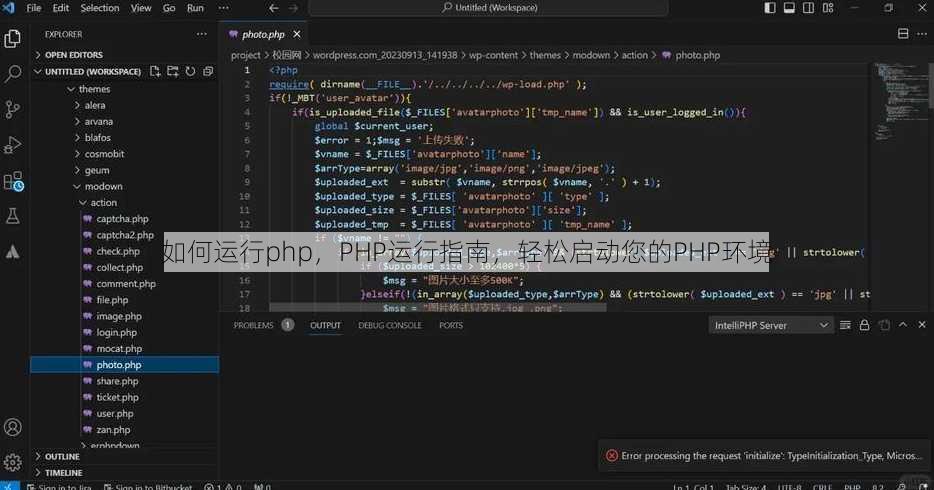The width and height of the screenshot is (934, 490).
Task: Collapse all folders in Explorer
Action: pos(208,71)
